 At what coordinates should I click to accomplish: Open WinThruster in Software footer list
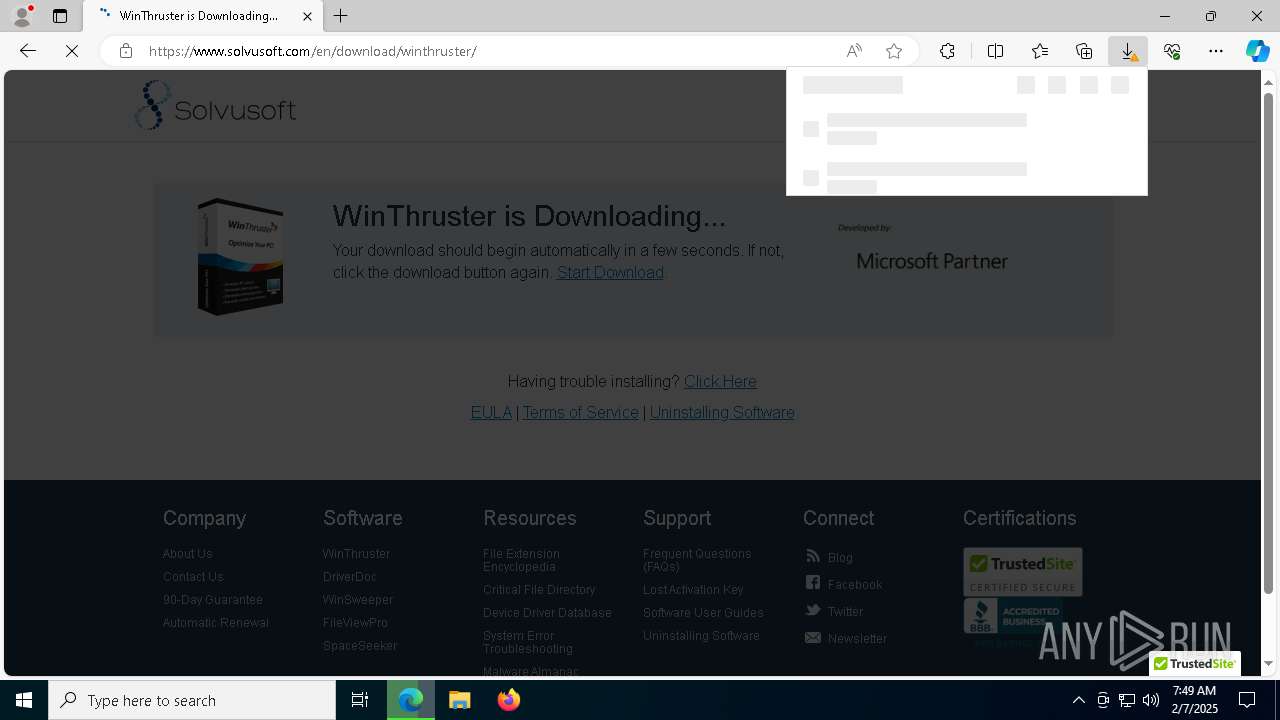(x=356, y=553)
